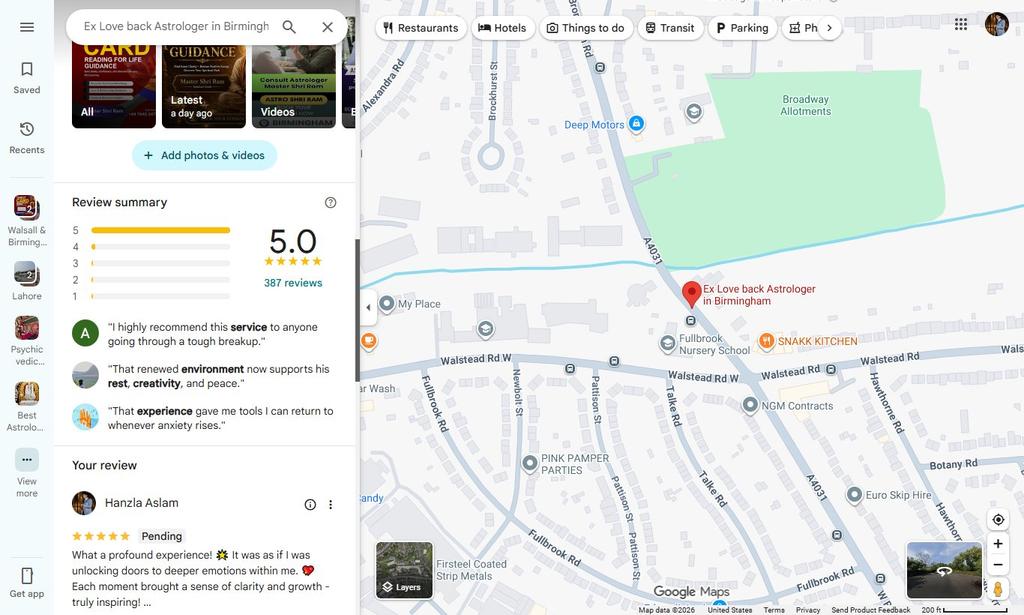
Task: Click the info icon beside Hanzla Aslam
Action: [x=310, y=504]
